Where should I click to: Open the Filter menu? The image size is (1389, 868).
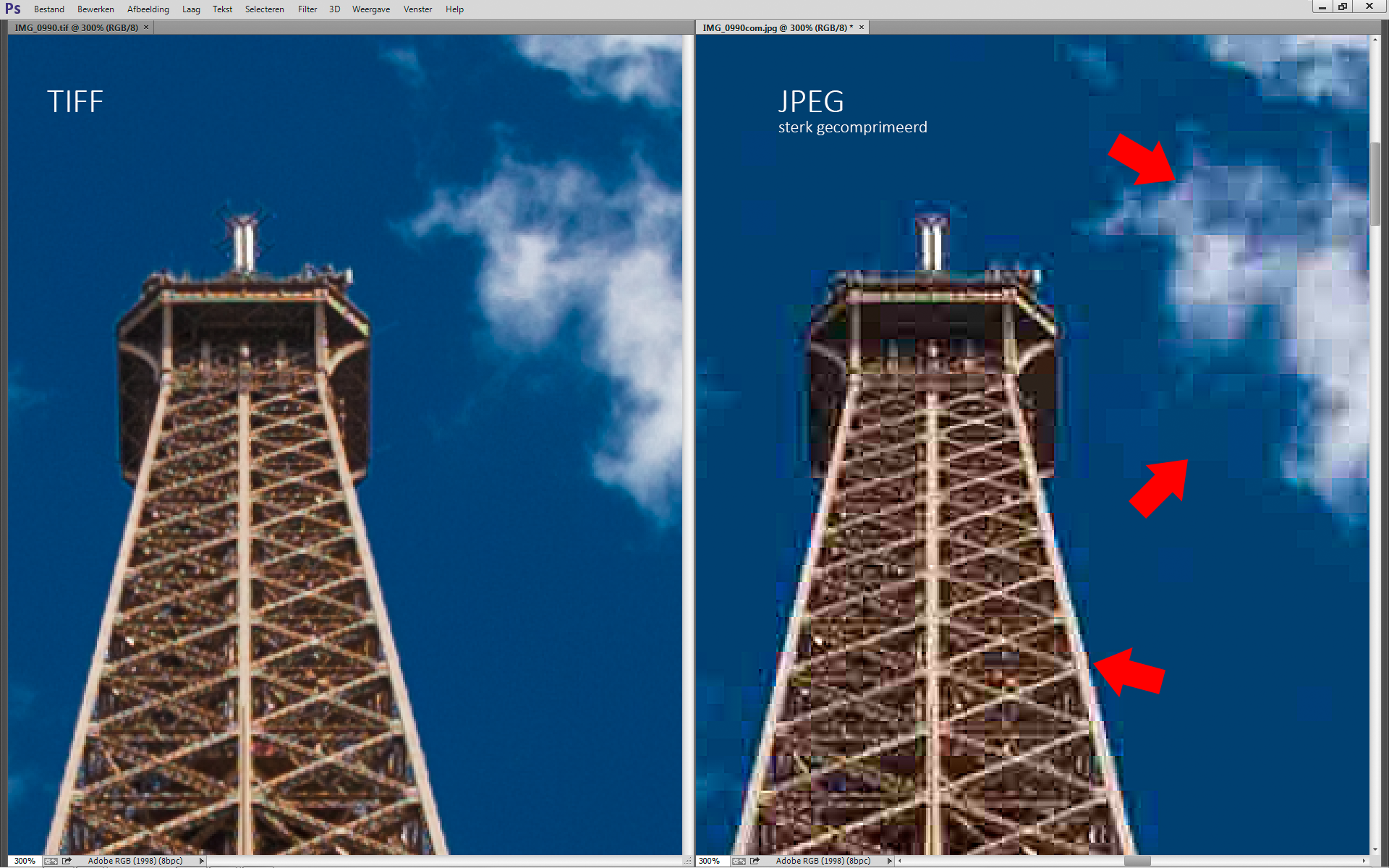pos(307,9)
